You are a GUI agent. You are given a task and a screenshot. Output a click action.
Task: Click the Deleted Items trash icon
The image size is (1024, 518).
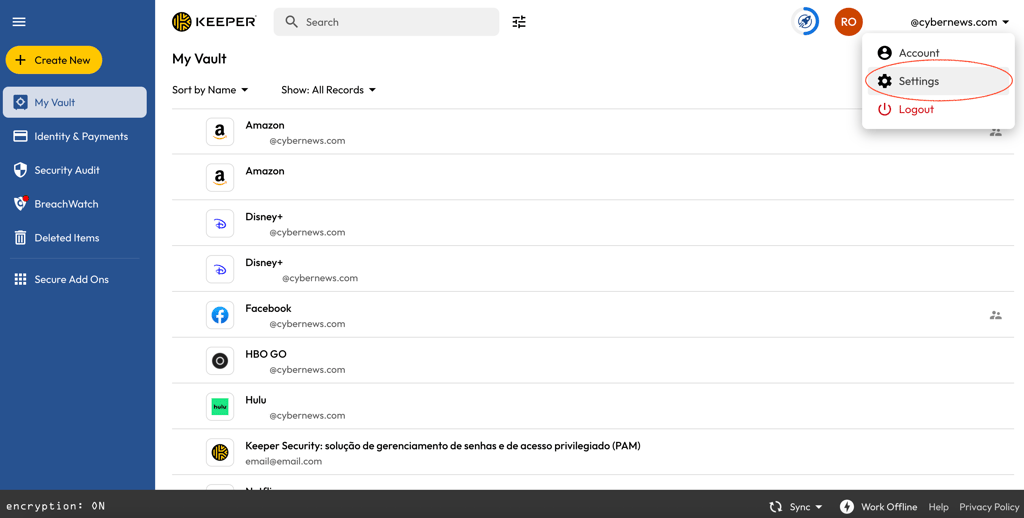20,238
